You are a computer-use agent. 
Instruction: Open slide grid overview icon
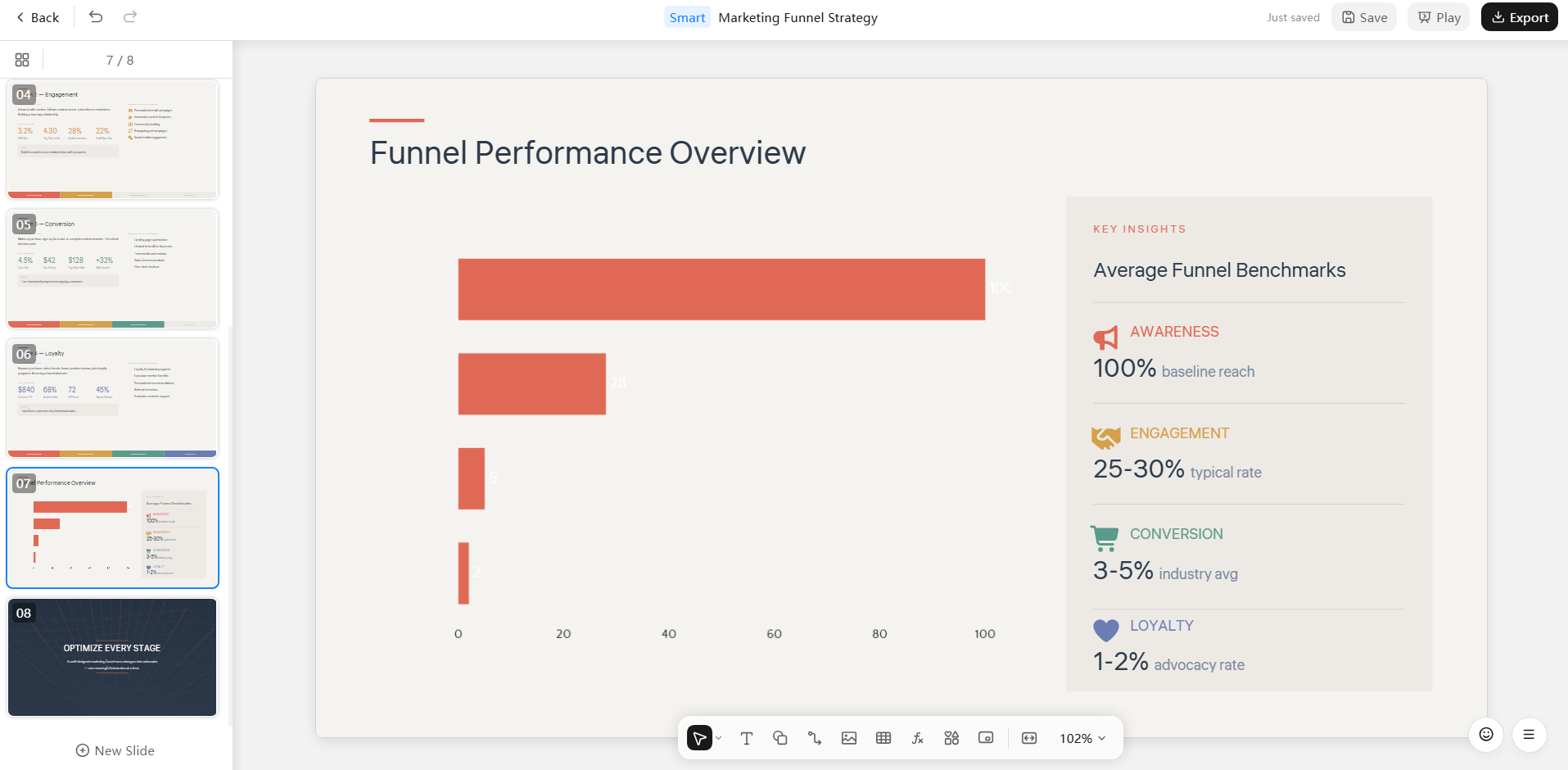(x=22, y=60)
